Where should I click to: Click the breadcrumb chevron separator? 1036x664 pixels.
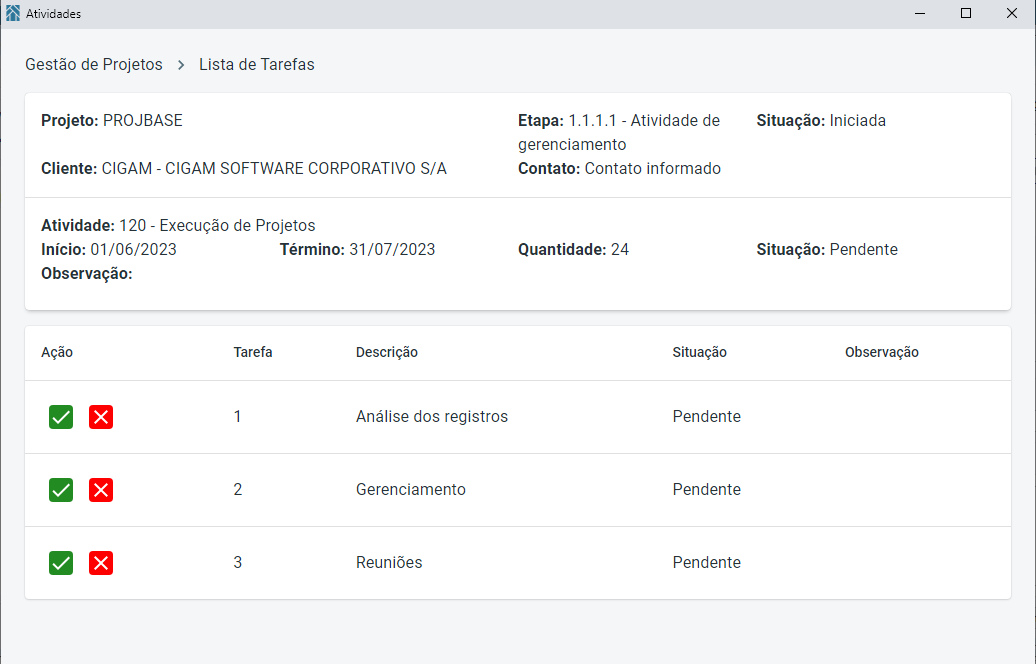pyautogui.click(x=181, y=64)
